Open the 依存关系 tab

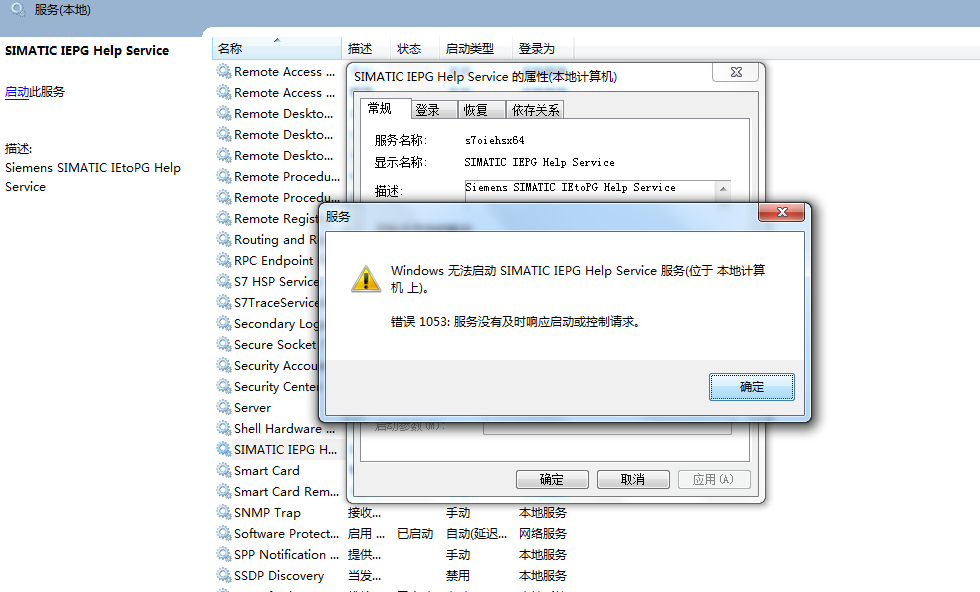tap(535, 110)
